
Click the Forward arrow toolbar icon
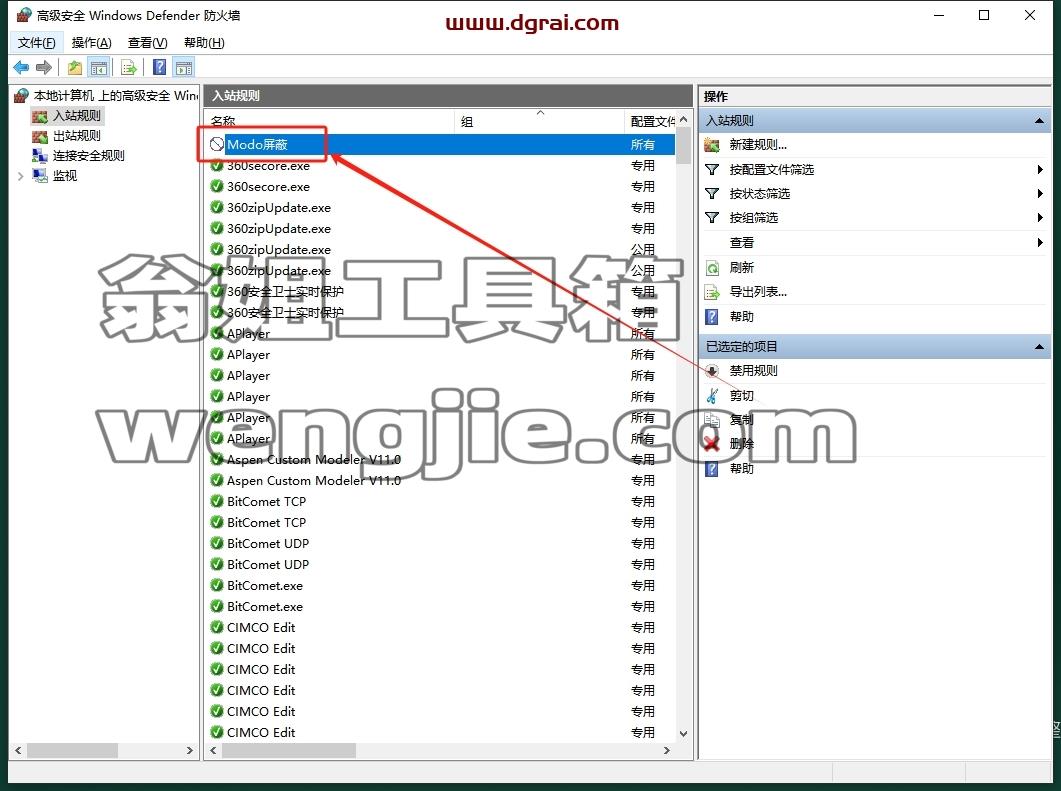[44, 68]
